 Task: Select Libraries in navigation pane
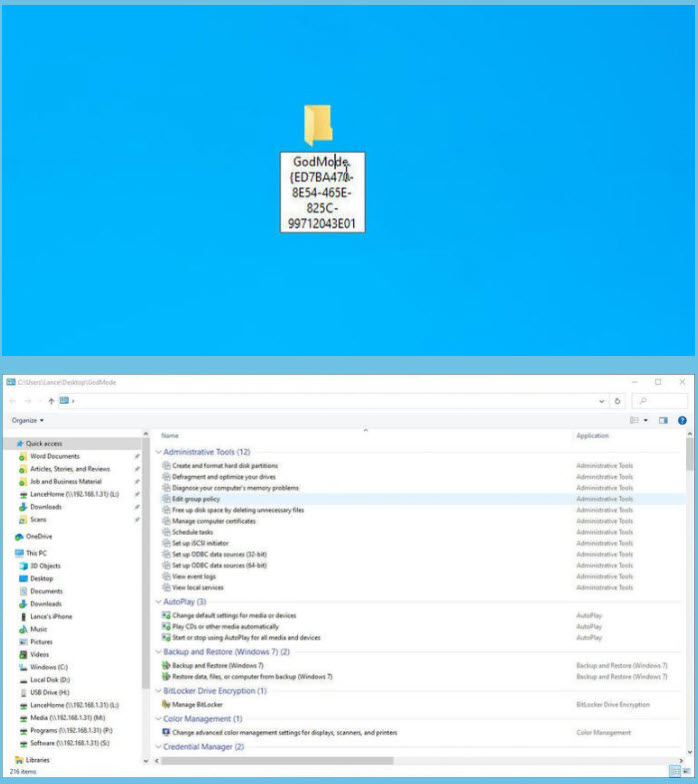coord(38,760)
